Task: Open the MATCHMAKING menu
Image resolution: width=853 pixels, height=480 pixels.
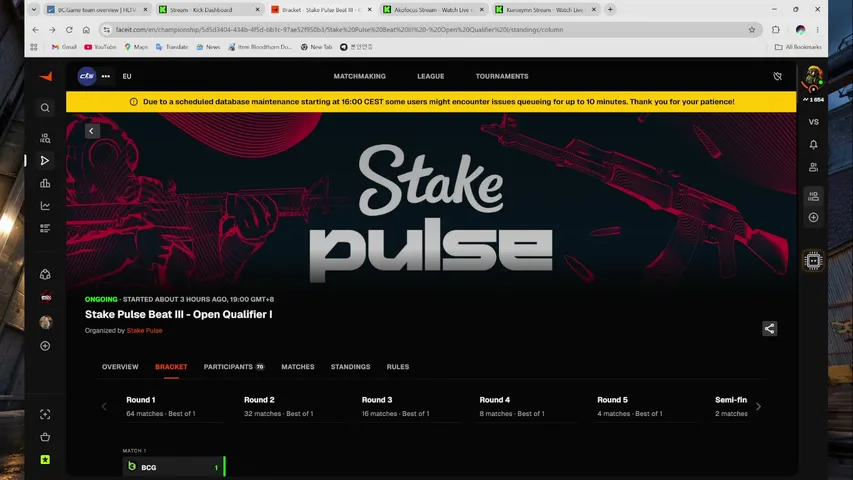Action: pyautogui.click(x=360, y=76)
